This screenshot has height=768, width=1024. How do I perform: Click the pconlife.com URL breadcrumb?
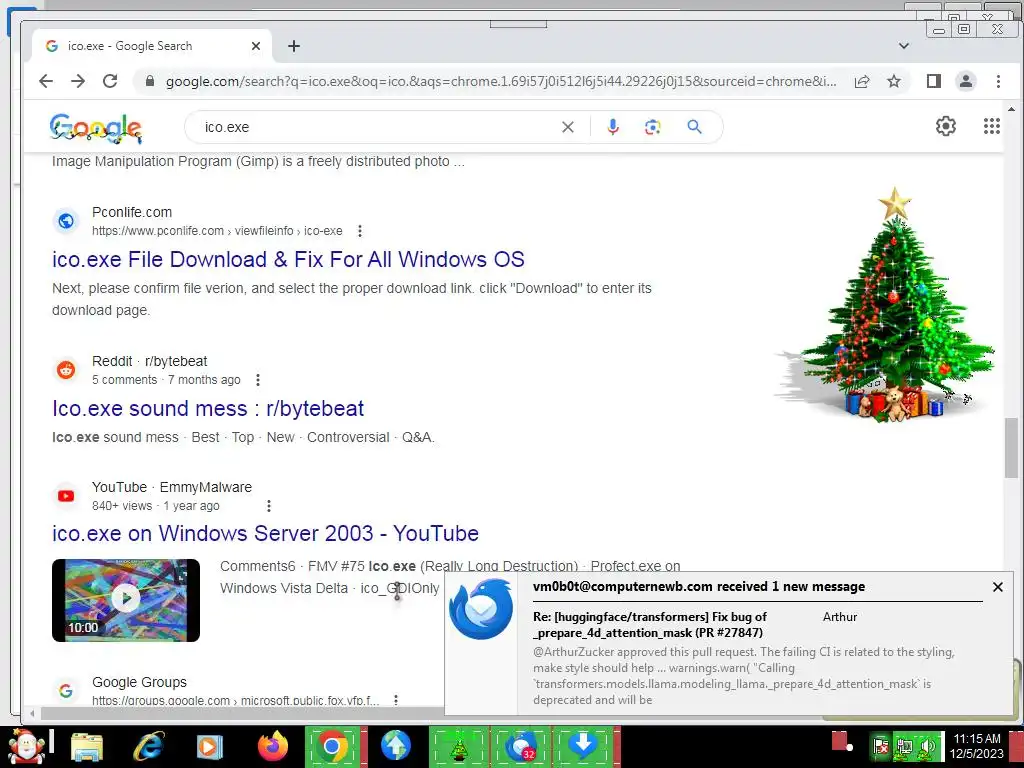217,231
